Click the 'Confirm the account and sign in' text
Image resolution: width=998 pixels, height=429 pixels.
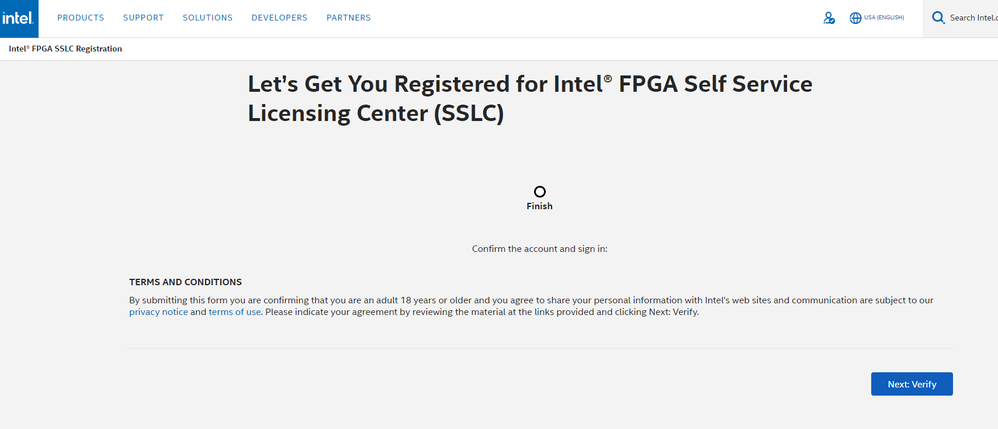[x=539, y=248]
